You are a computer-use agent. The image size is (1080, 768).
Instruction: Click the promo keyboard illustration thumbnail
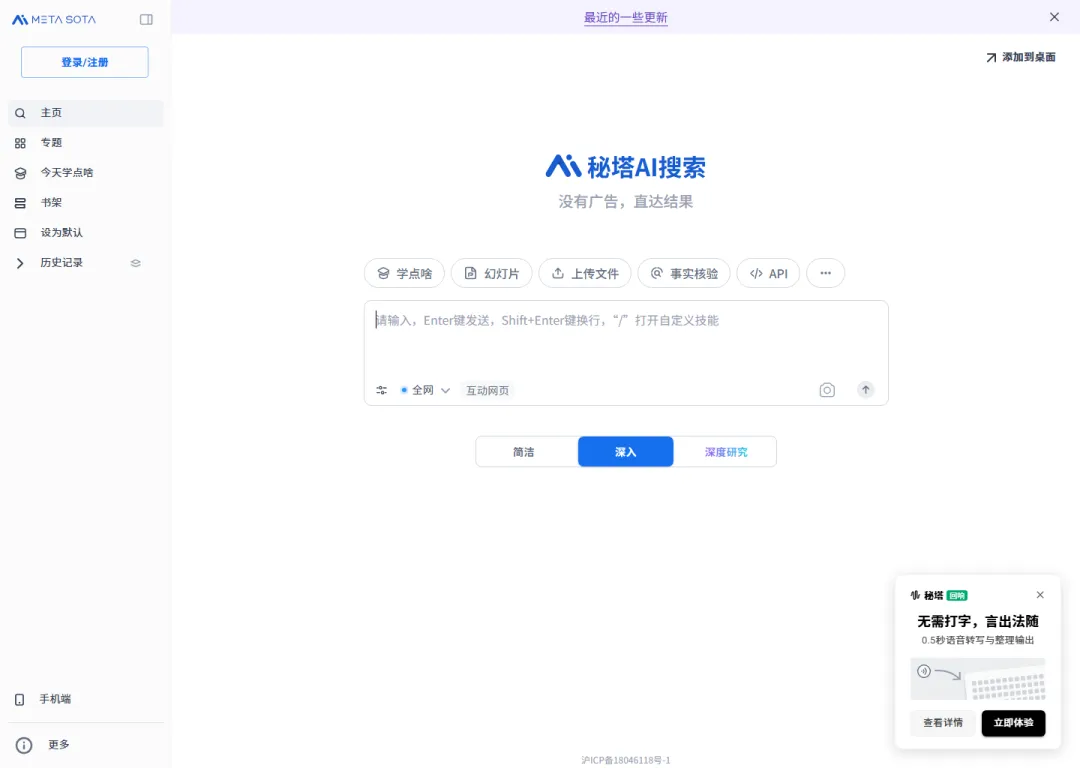click(x=977, y=678)
